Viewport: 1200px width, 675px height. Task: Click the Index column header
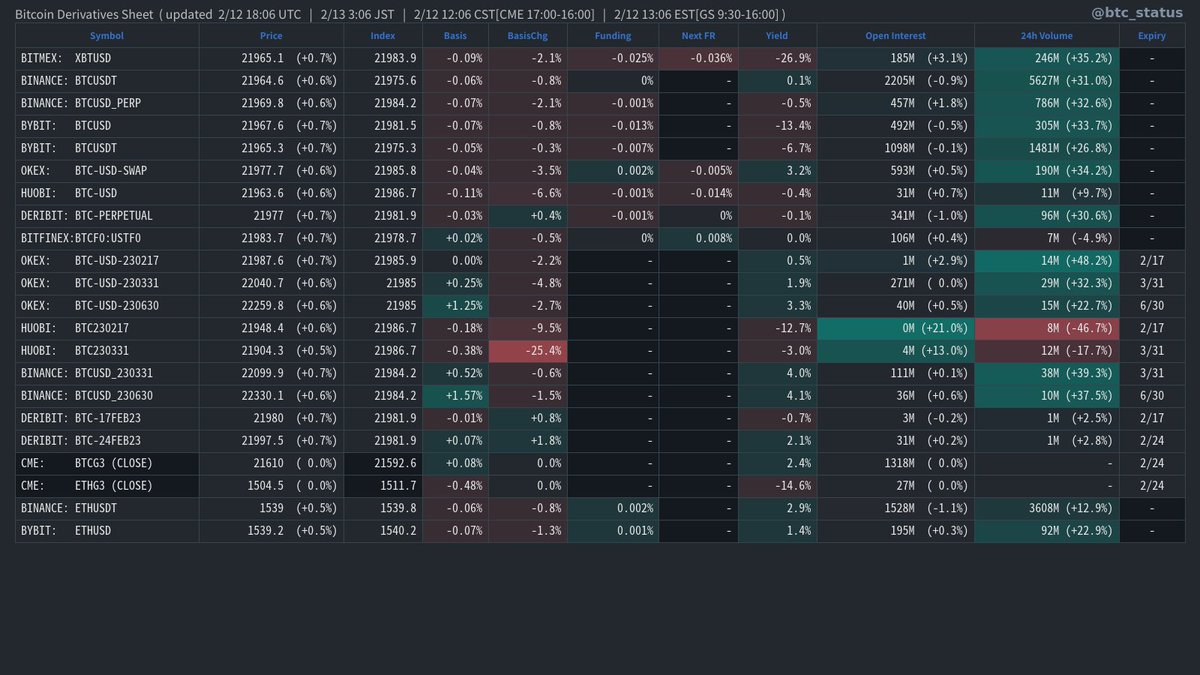[383, 36]
